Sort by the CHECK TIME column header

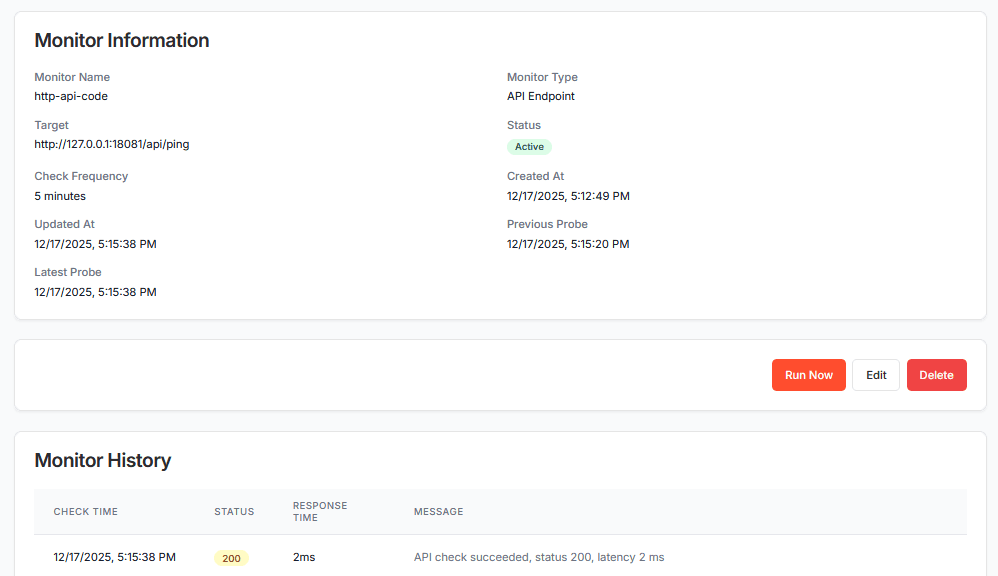[x=85, y=511]
